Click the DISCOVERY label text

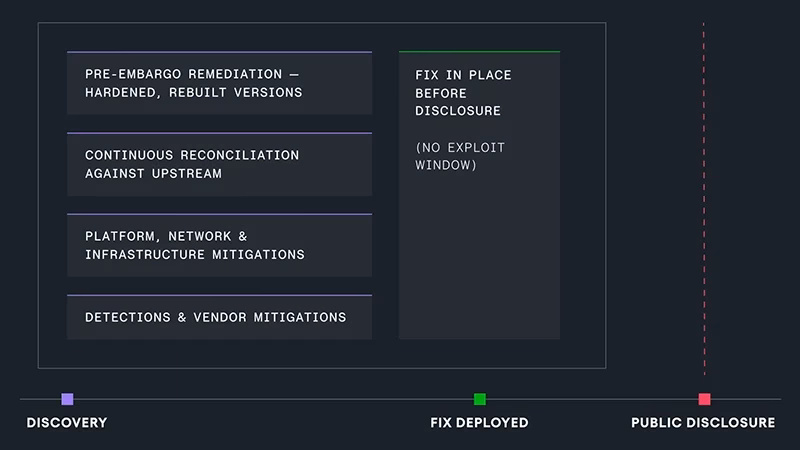(x=67, y=422)
